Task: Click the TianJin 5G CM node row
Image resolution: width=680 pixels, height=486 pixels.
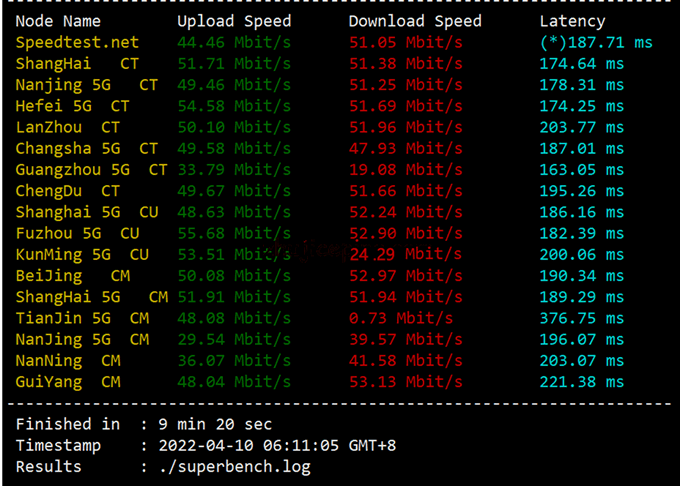Action: pyautogui.click(x=82, y=318)
